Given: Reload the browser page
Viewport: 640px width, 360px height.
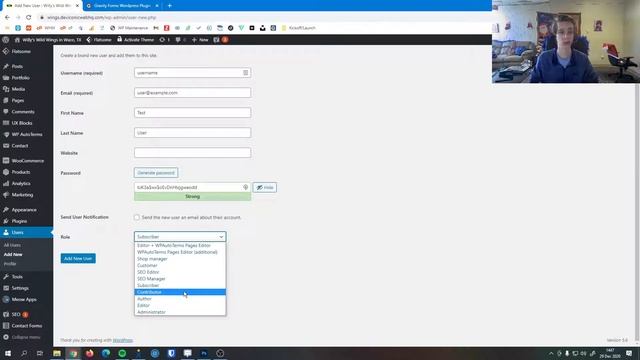Looking at the screenshot, I should 29,18.
